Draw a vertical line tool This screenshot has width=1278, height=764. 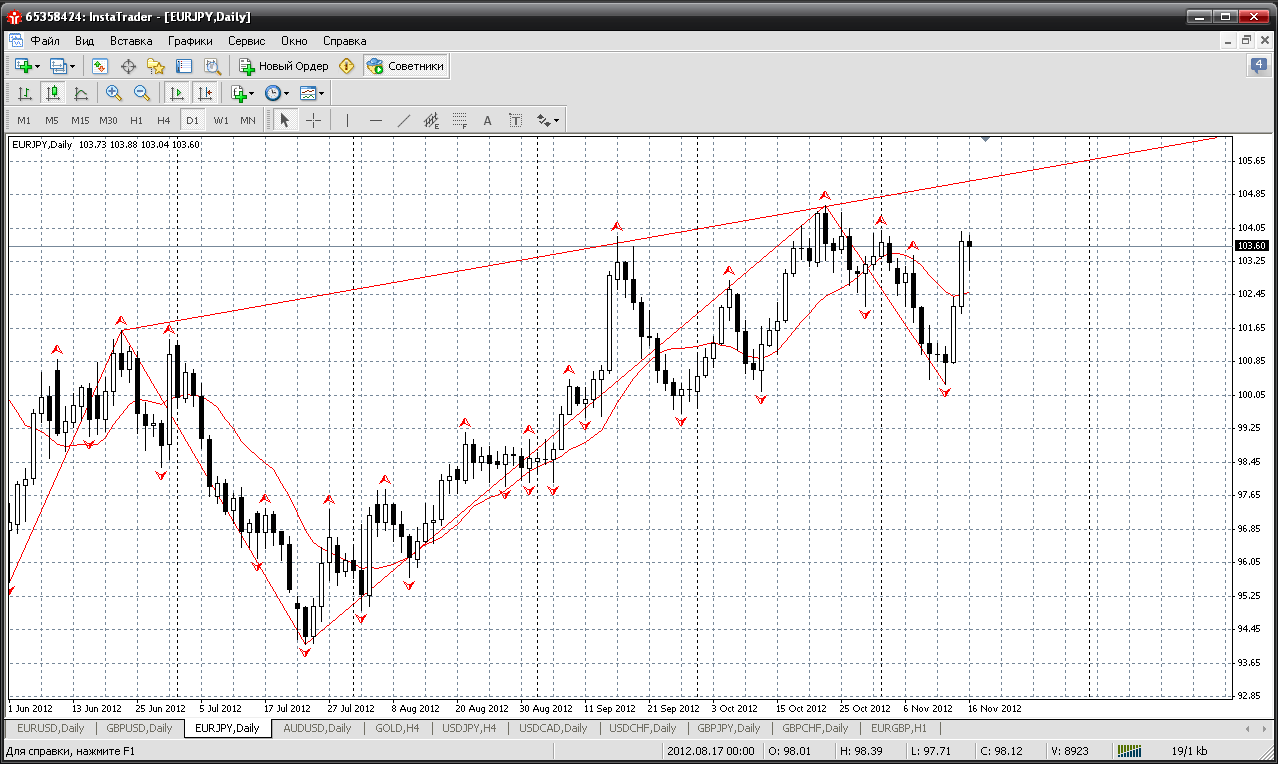tap(347, 120)
